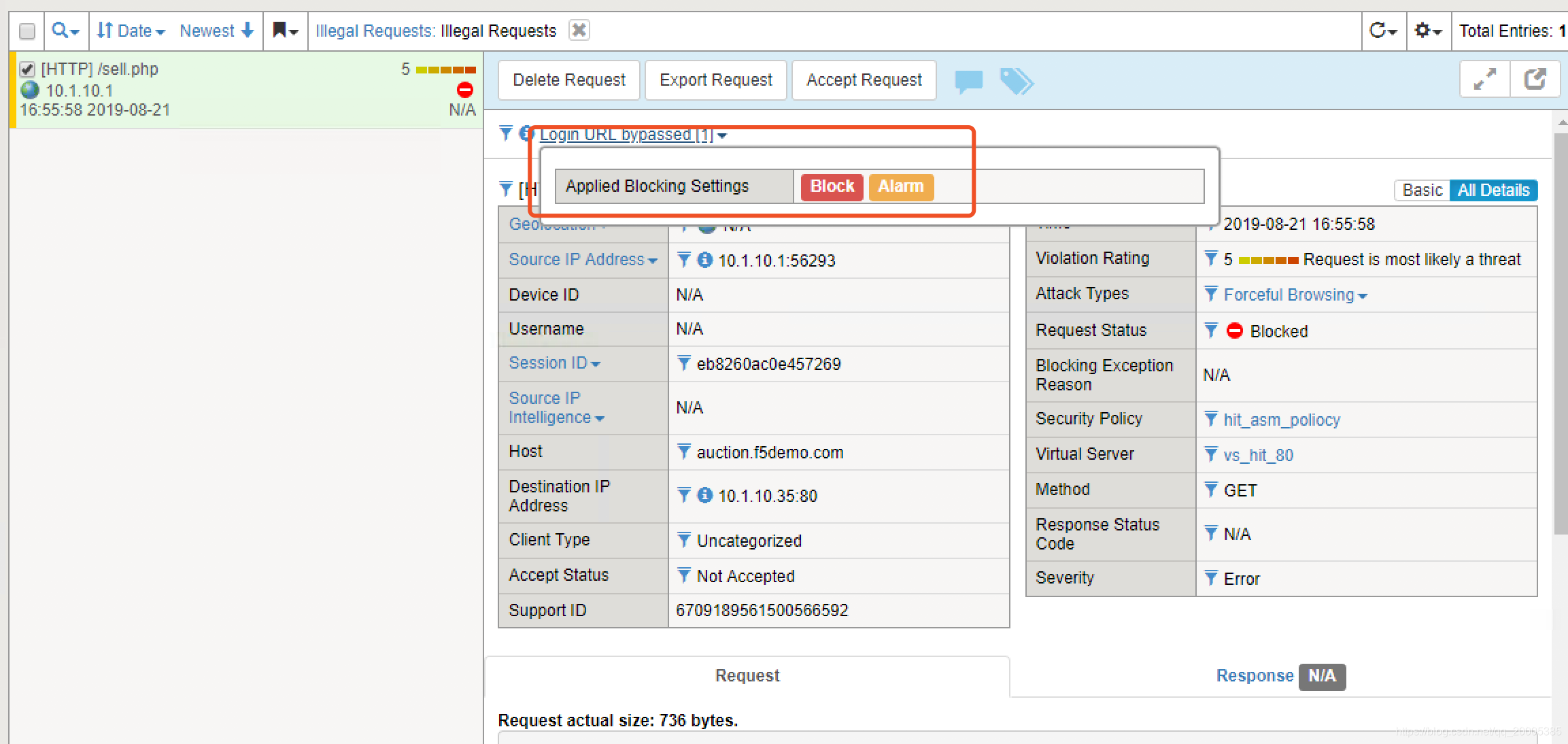Uncheck the /sell.php request checkbox
This screenshot has height=744, width=1568.
tap(27, 69)
